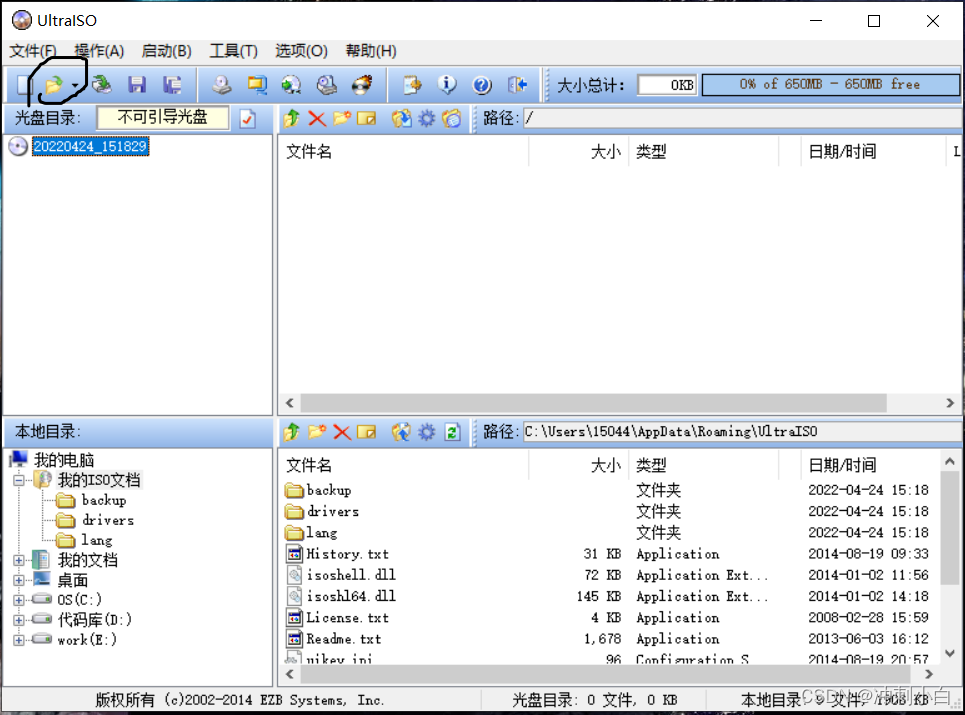Open properties gear in disc pane toolbar
Viewport: 965px width, 715px height.
(426, 118)
